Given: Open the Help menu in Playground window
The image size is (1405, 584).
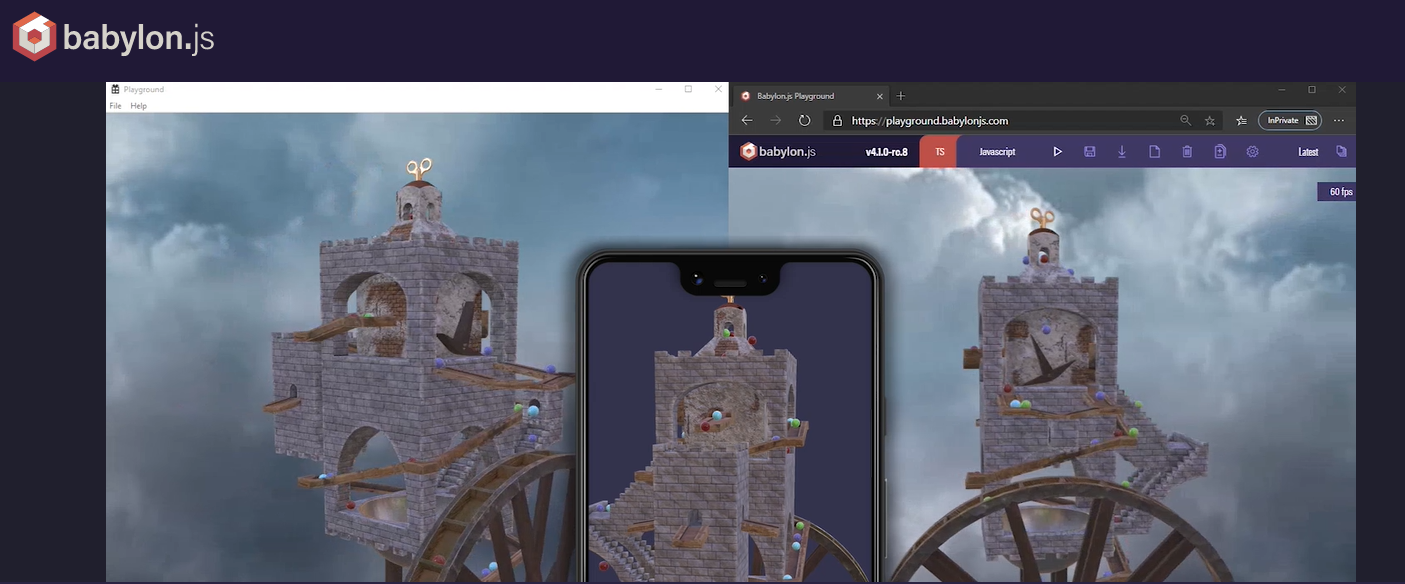Looking at the screenshot, I should tap(138, 106).
